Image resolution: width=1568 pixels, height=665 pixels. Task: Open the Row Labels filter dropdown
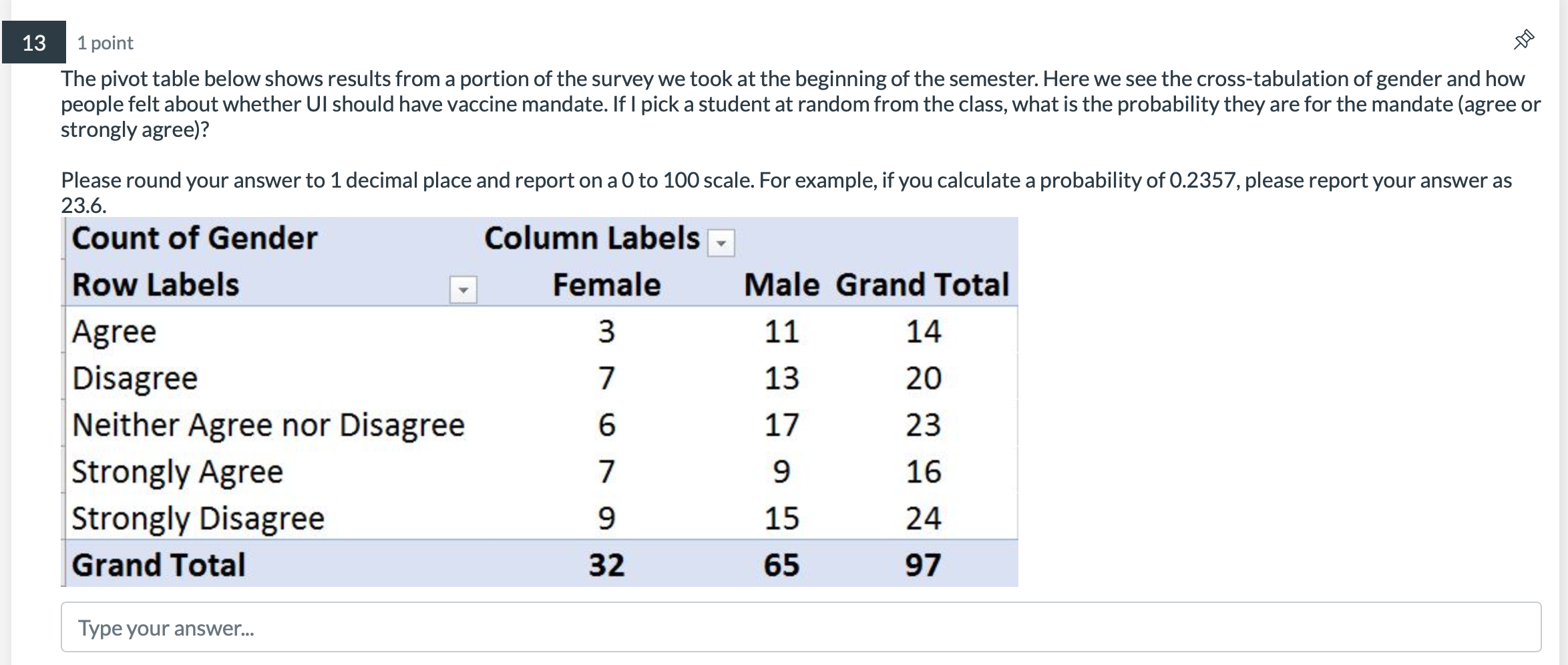[463, 288]
